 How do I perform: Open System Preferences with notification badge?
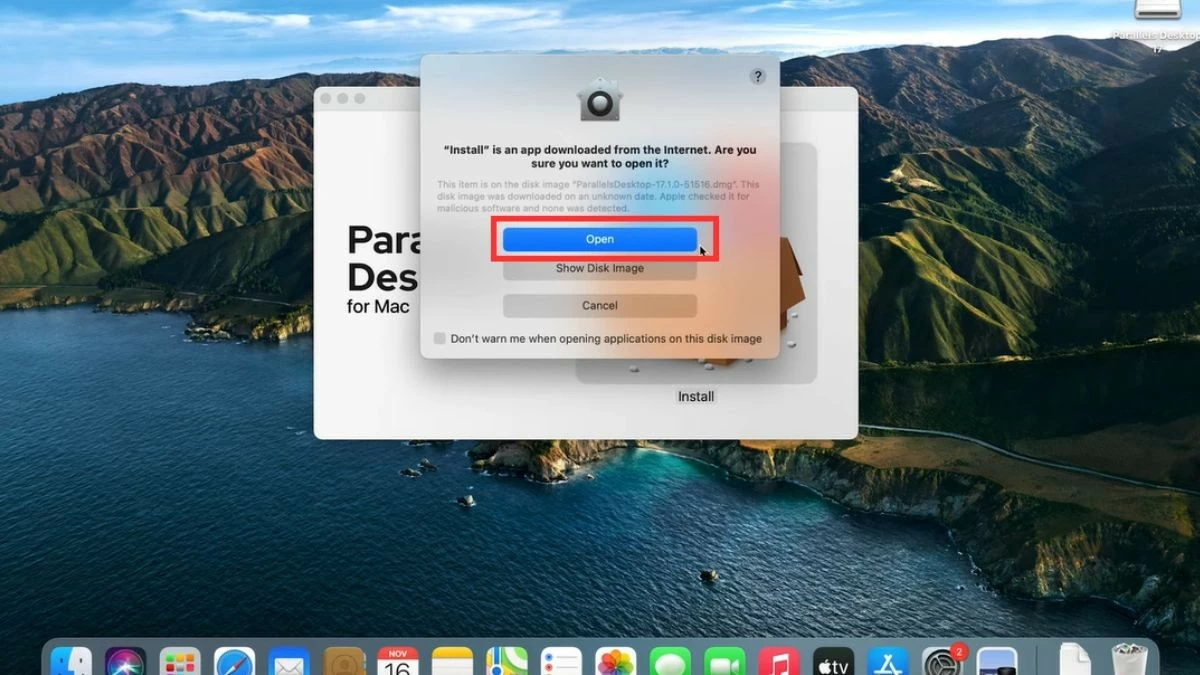[941, 660]
